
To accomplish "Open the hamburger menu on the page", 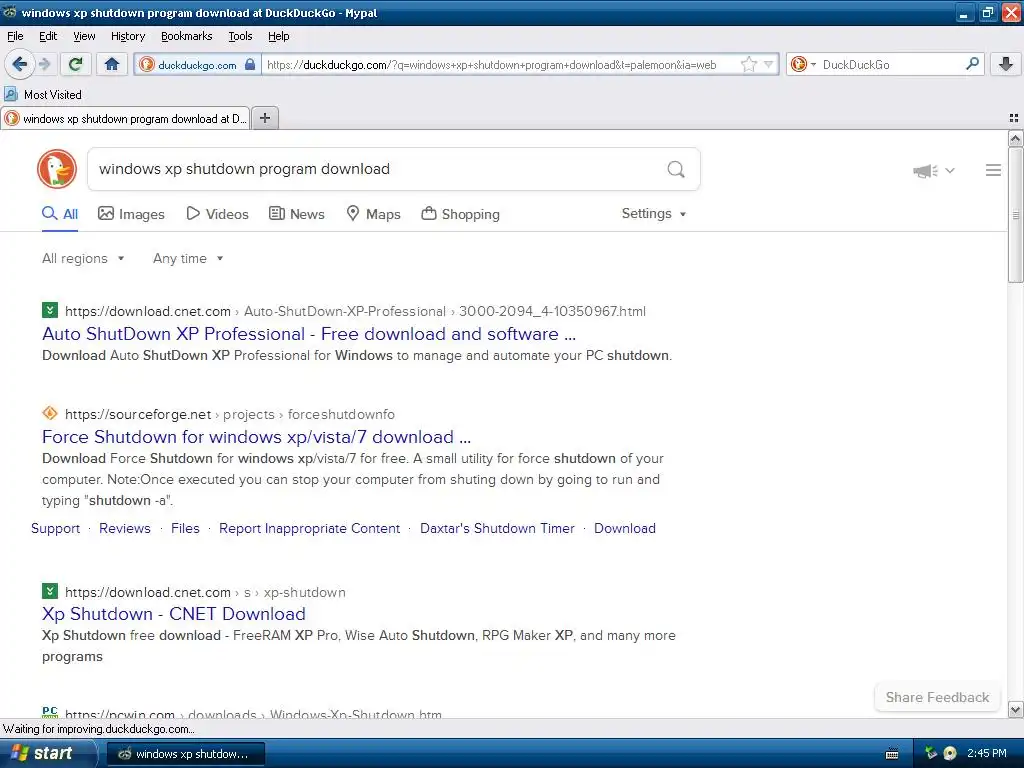I will click(x=993, y=170).
